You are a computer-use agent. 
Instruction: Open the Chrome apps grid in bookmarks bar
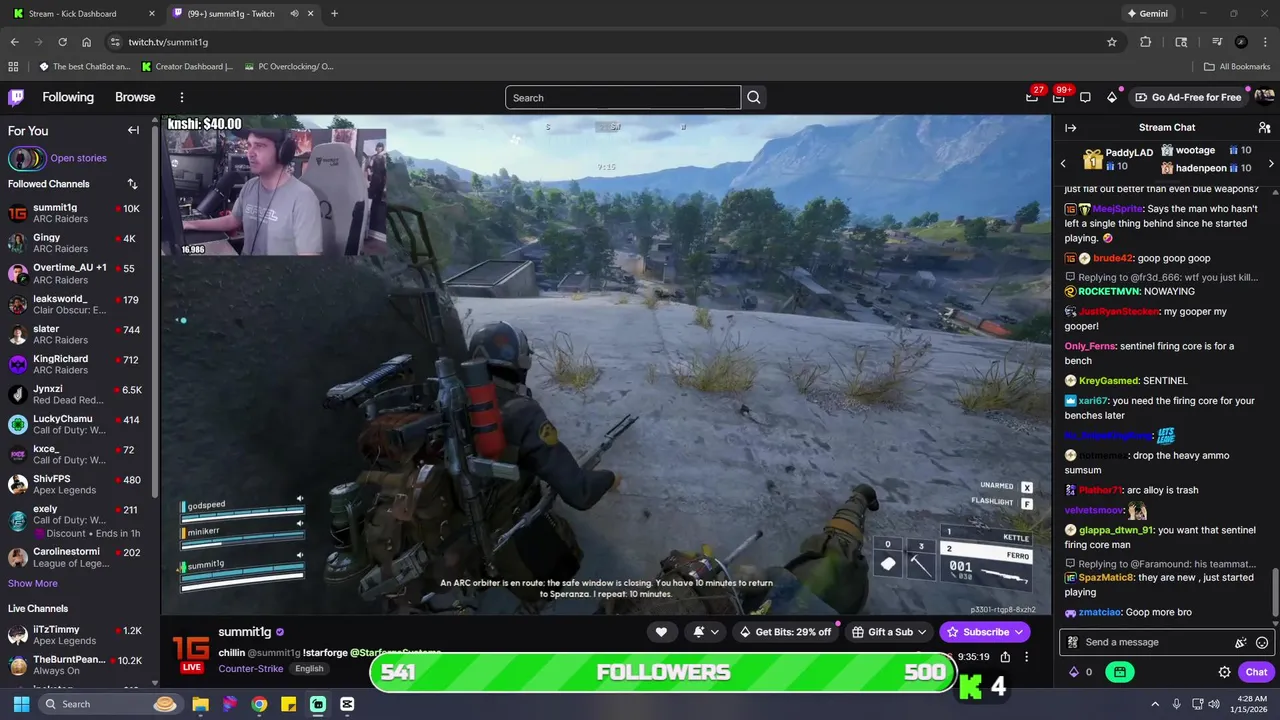[13, 67]
